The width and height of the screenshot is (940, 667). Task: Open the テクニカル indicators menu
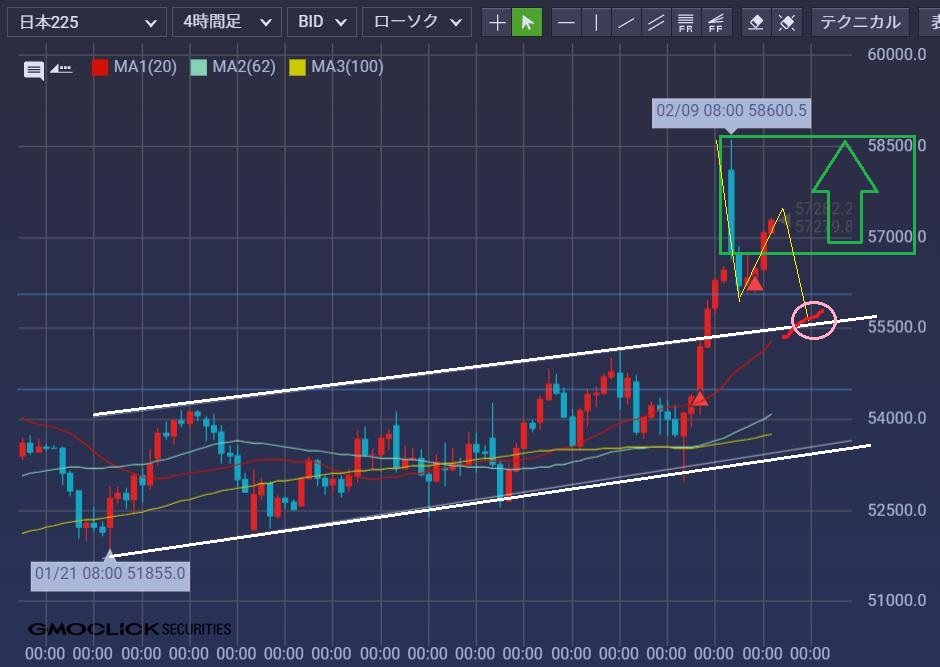click(860, 22)
